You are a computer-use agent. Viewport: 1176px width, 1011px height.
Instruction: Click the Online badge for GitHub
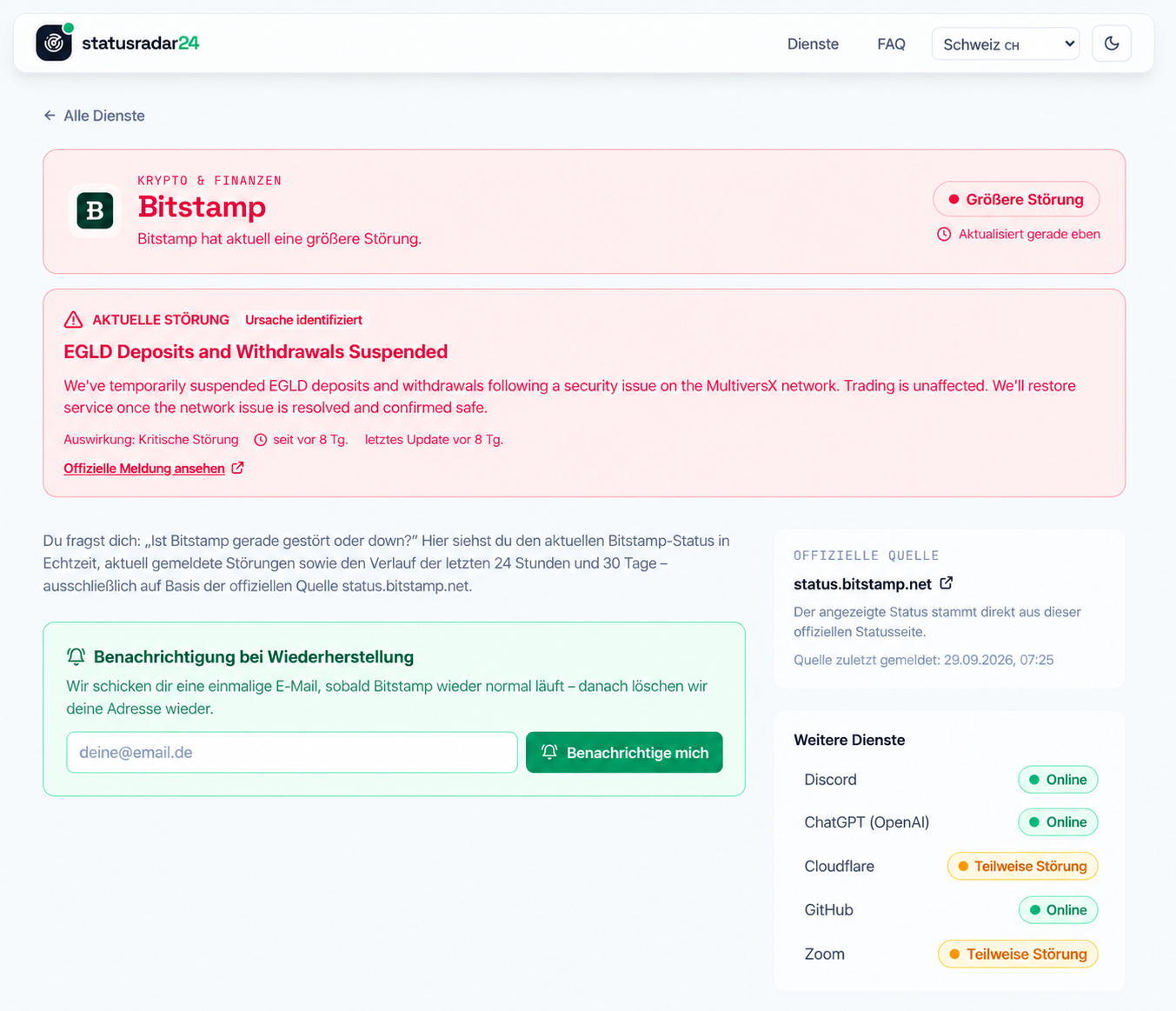pos(1058,910)
